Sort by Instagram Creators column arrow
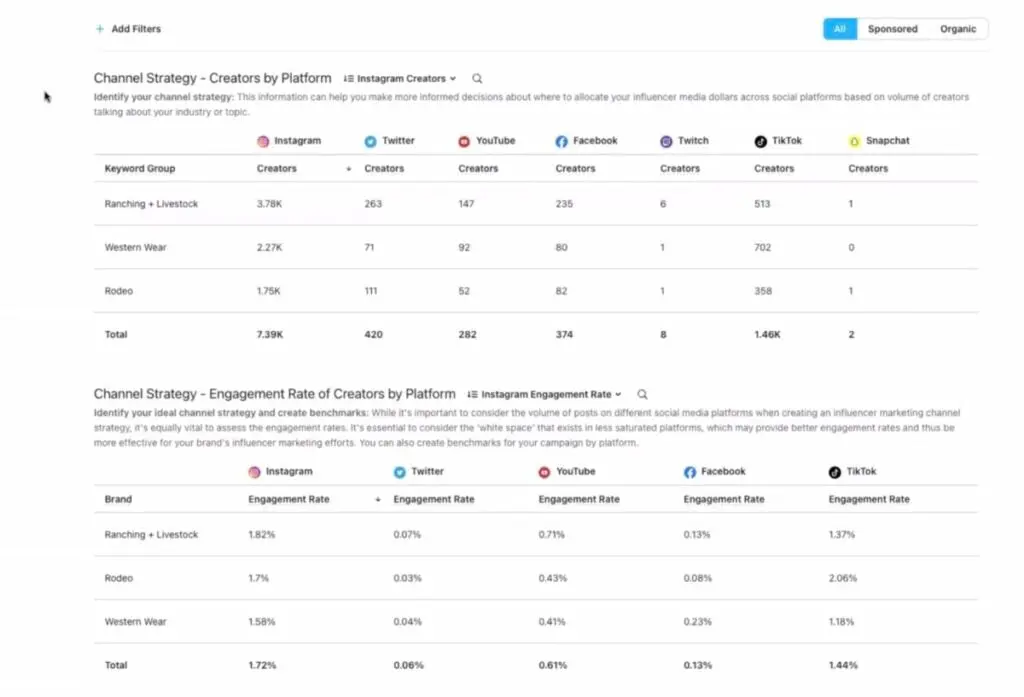The height and width of the screenshot is (697, 1024). tap(349, 169)
